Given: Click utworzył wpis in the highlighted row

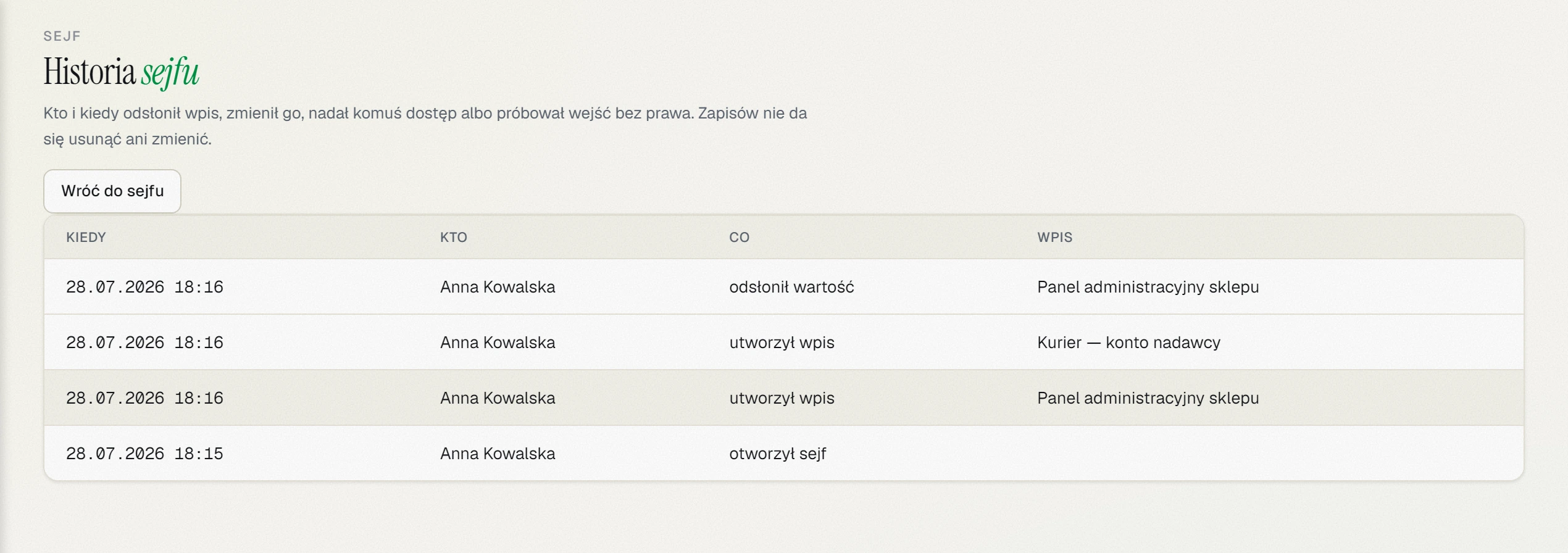Looking at the screenshot, I should point(782,398).
